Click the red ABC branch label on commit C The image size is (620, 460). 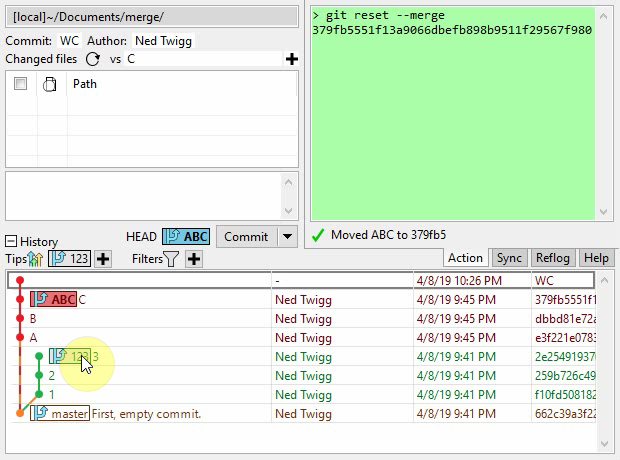(x=54, y=299)
